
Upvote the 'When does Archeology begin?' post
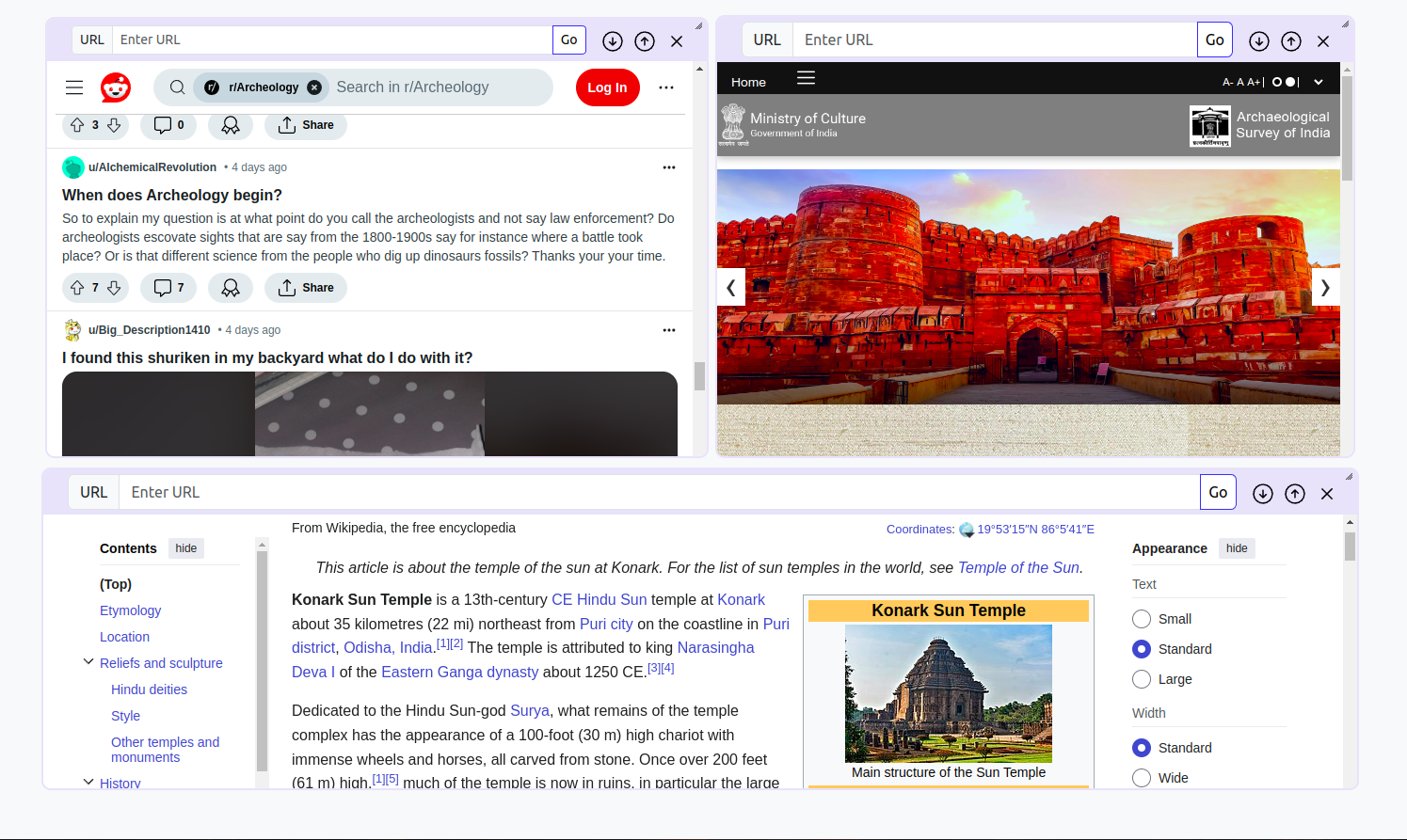[76, 287]
